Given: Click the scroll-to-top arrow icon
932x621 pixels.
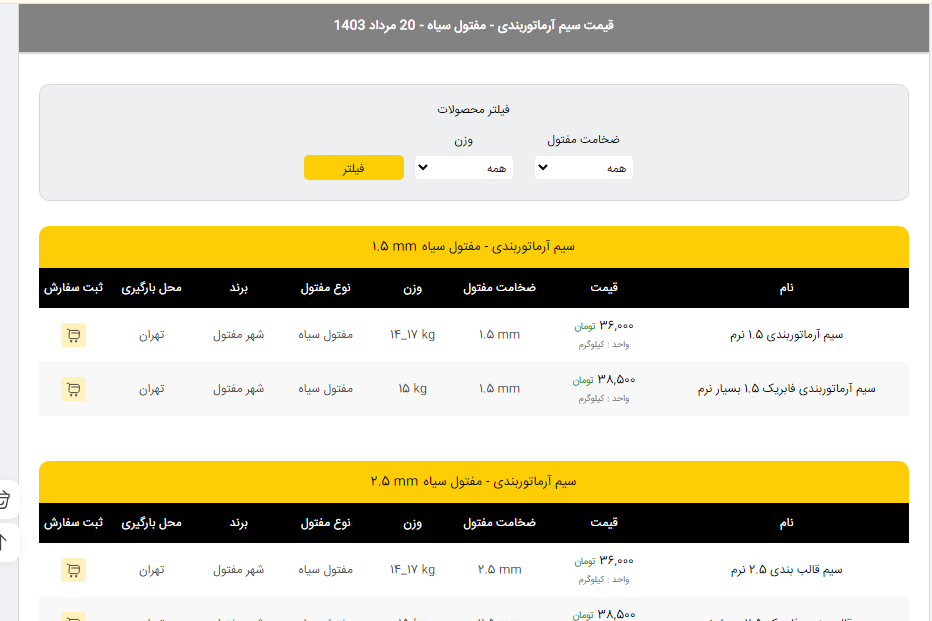Looking at the screenshot, I should pyautogui.click(x=5, y=542).
